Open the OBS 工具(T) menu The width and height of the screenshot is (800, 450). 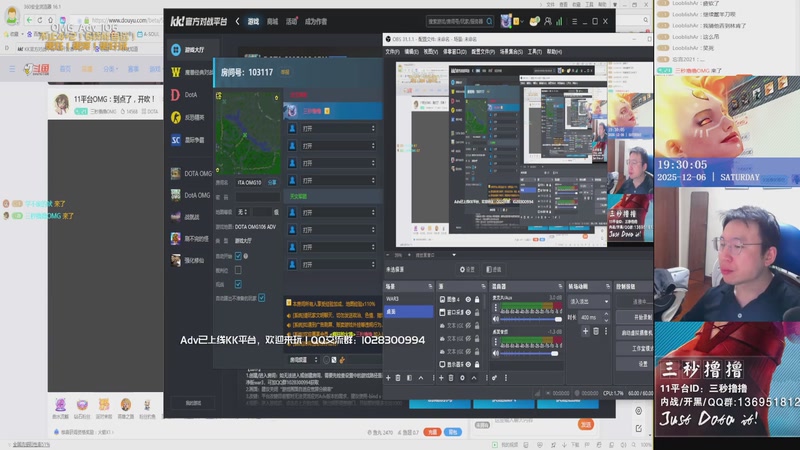[535, 52]
